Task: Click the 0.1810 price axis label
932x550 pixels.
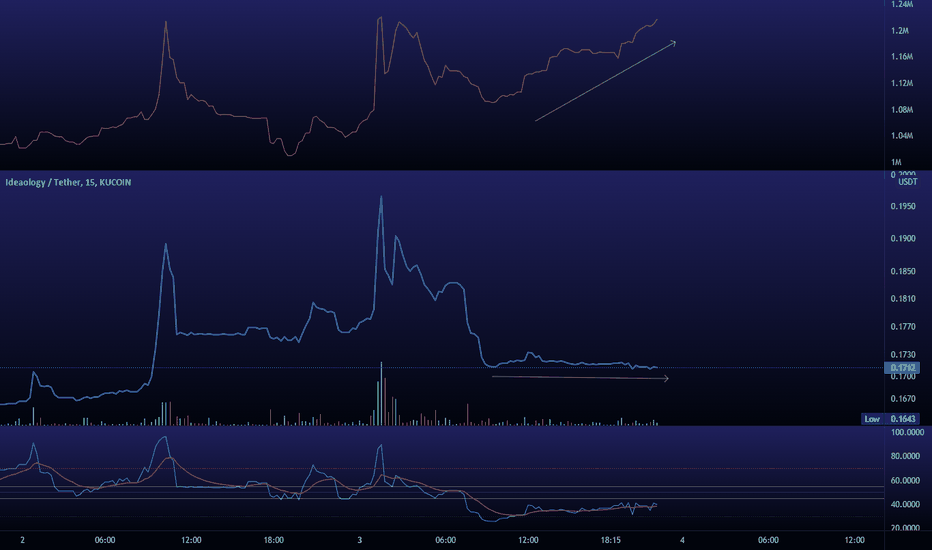Action: (x=903, y=298)
